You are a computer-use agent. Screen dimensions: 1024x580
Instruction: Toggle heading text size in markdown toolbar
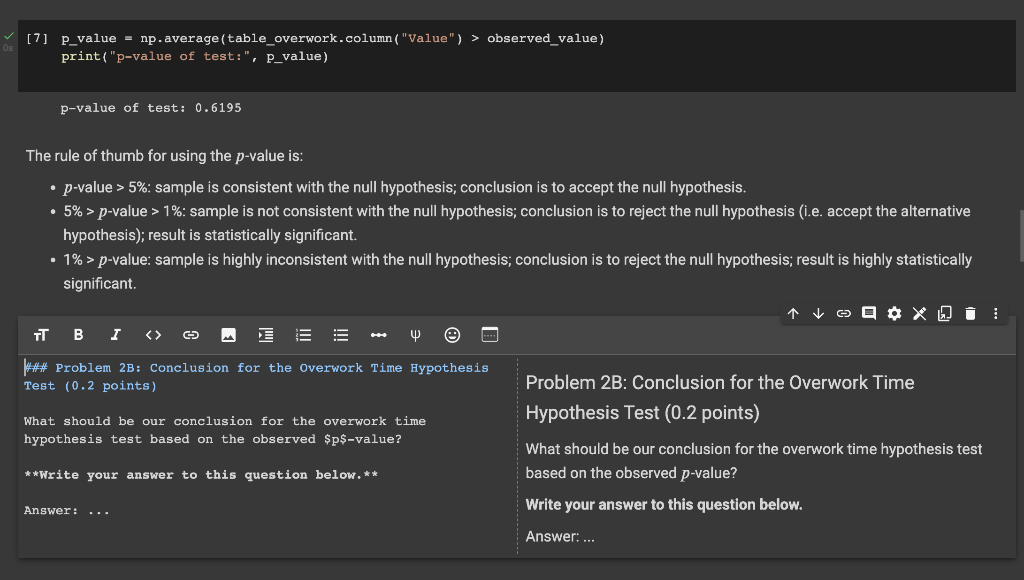tap(40, 335)
